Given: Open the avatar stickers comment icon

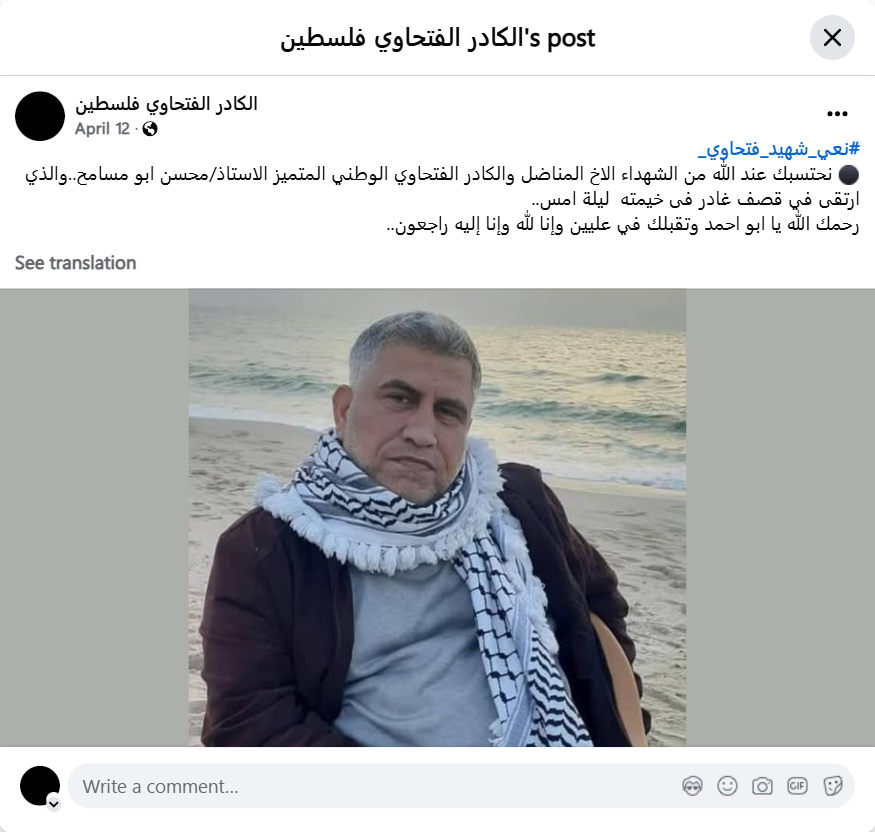Looking at the screenshot, I should click(693, 786).
